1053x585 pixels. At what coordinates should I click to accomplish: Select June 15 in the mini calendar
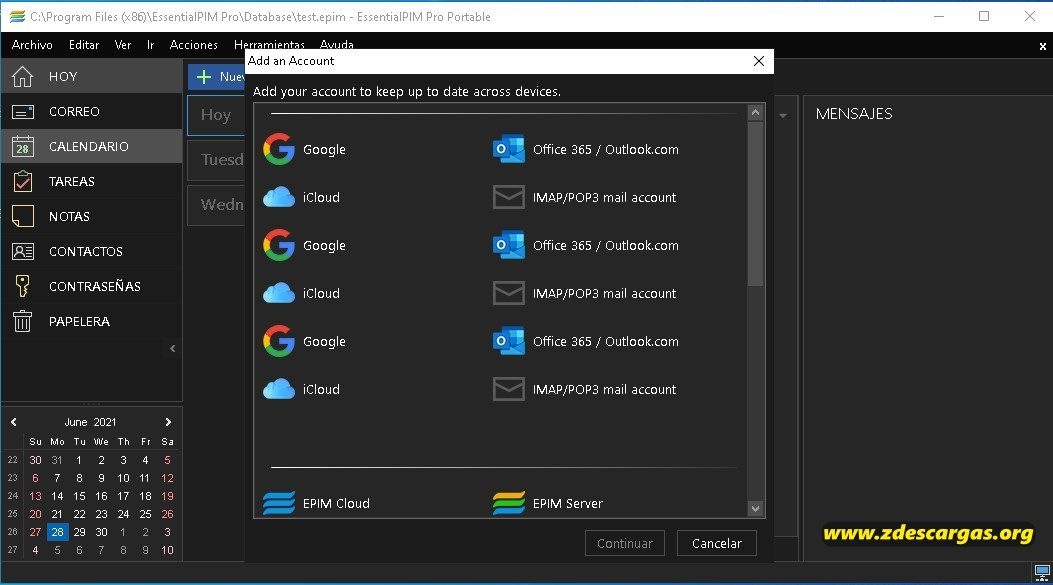point(79,496)
